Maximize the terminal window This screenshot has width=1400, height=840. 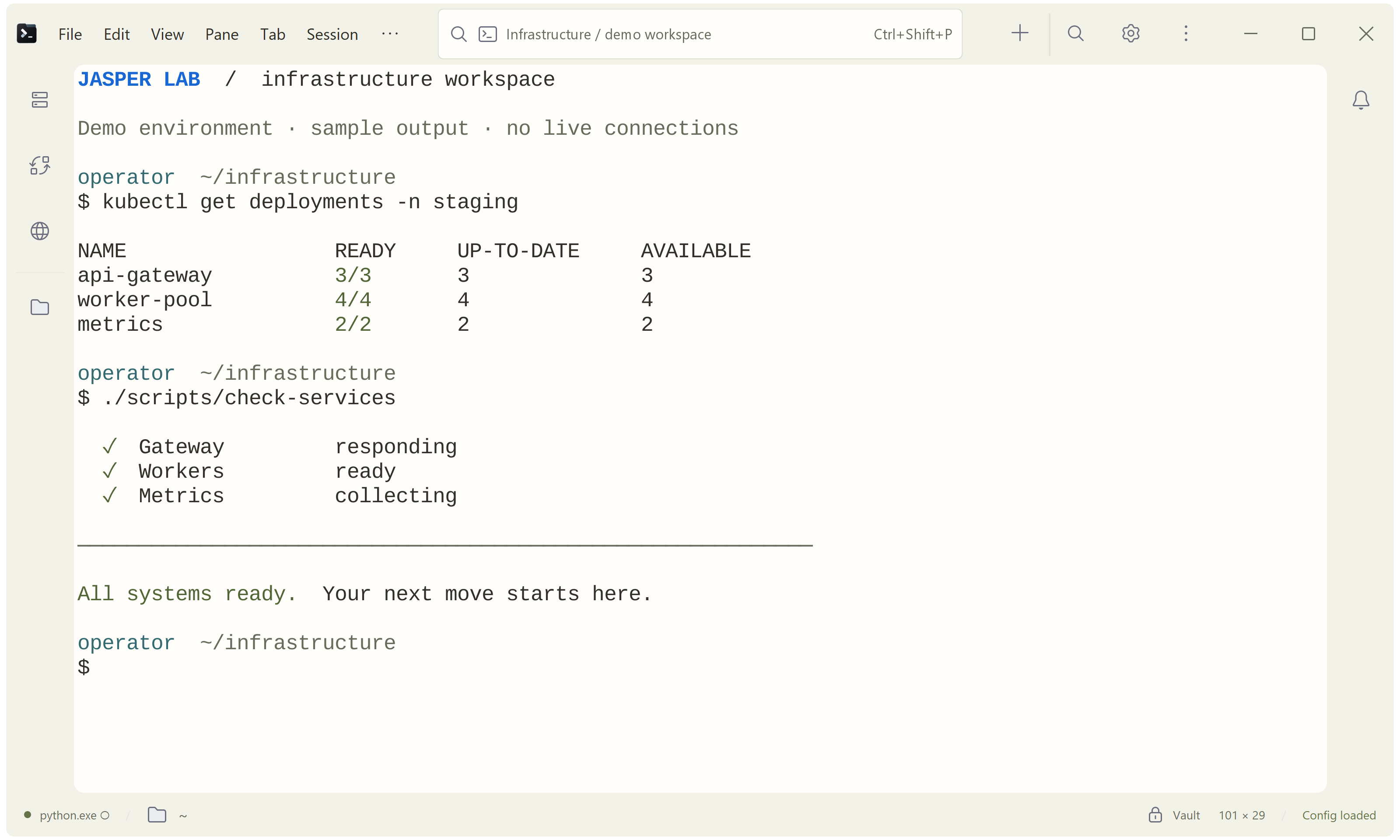pyautogui.click(x=1308, y=33)
